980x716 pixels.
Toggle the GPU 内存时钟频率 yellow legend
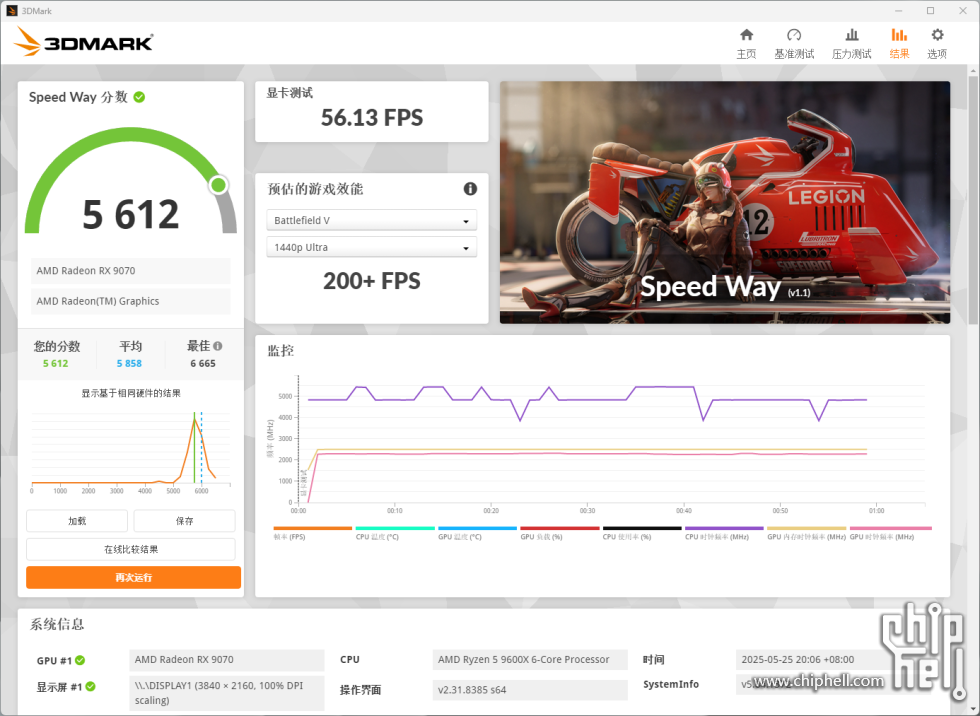pyautogui.click(x=806, y=533)
